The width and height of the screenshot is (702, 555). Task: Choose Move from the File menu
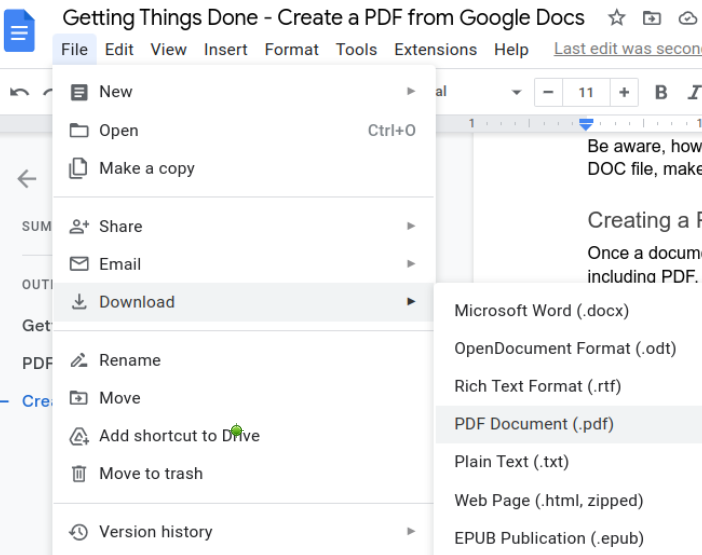click(x=244, y=398)
